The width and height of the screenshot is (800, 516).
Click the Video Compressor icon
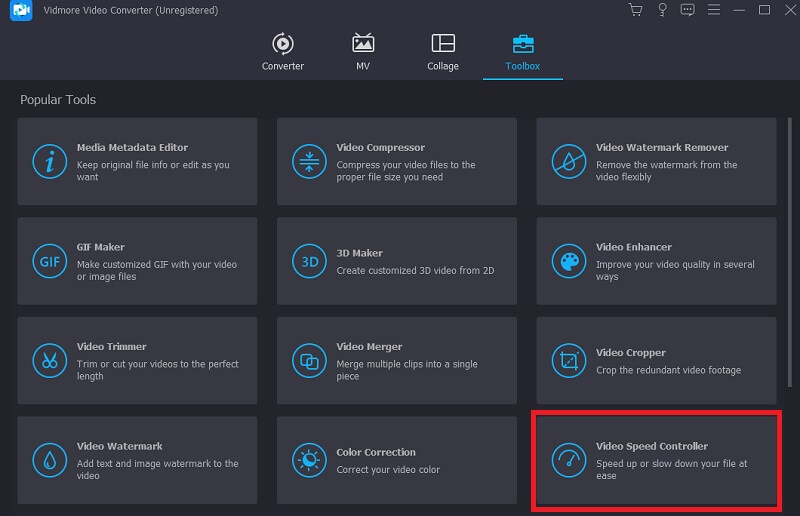pyautogui.click(x=309, y=161)
